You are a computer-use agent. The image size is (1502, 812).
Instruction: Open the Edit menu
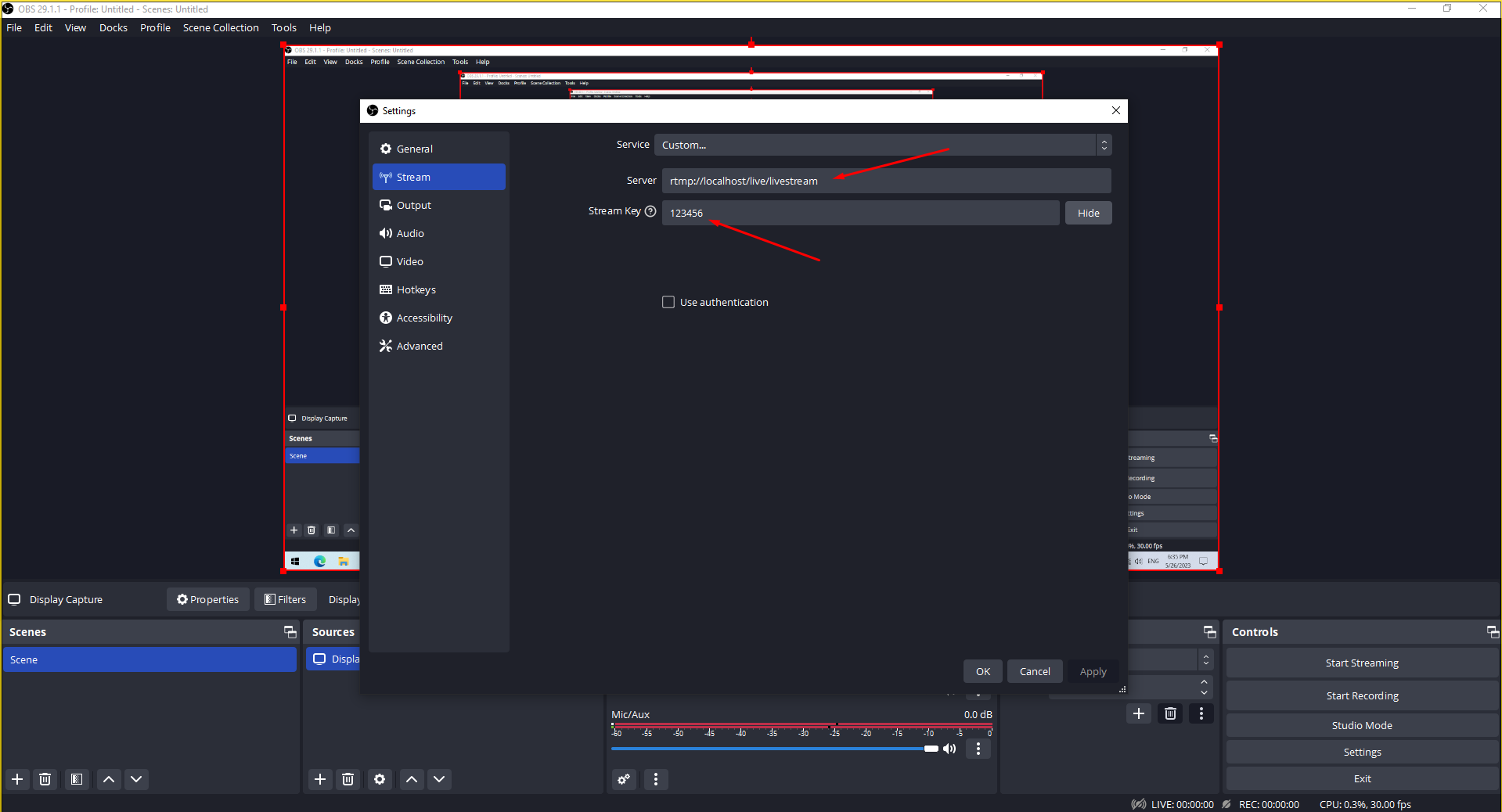(x=43, y=27)
